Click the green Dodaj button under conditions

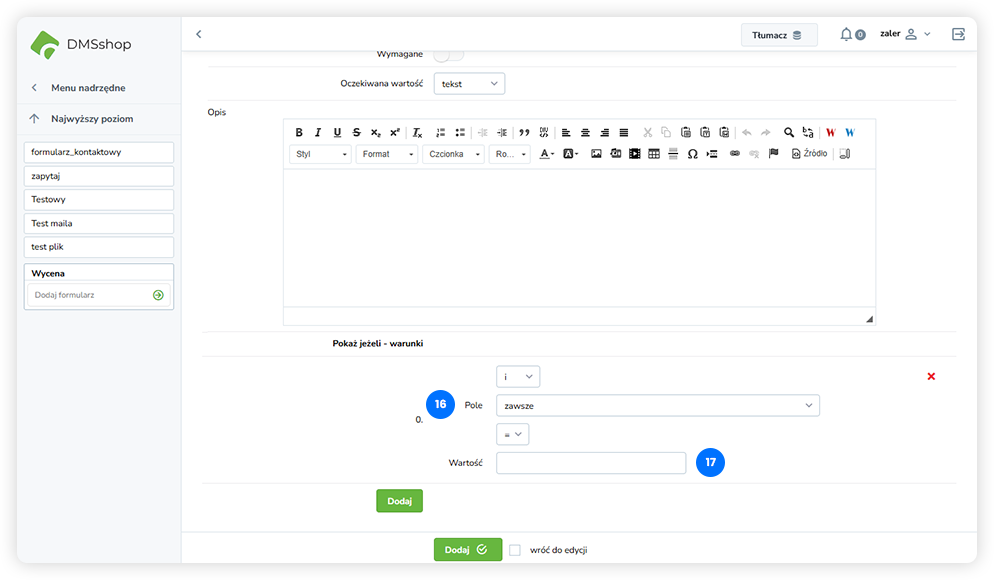[399, 500]
